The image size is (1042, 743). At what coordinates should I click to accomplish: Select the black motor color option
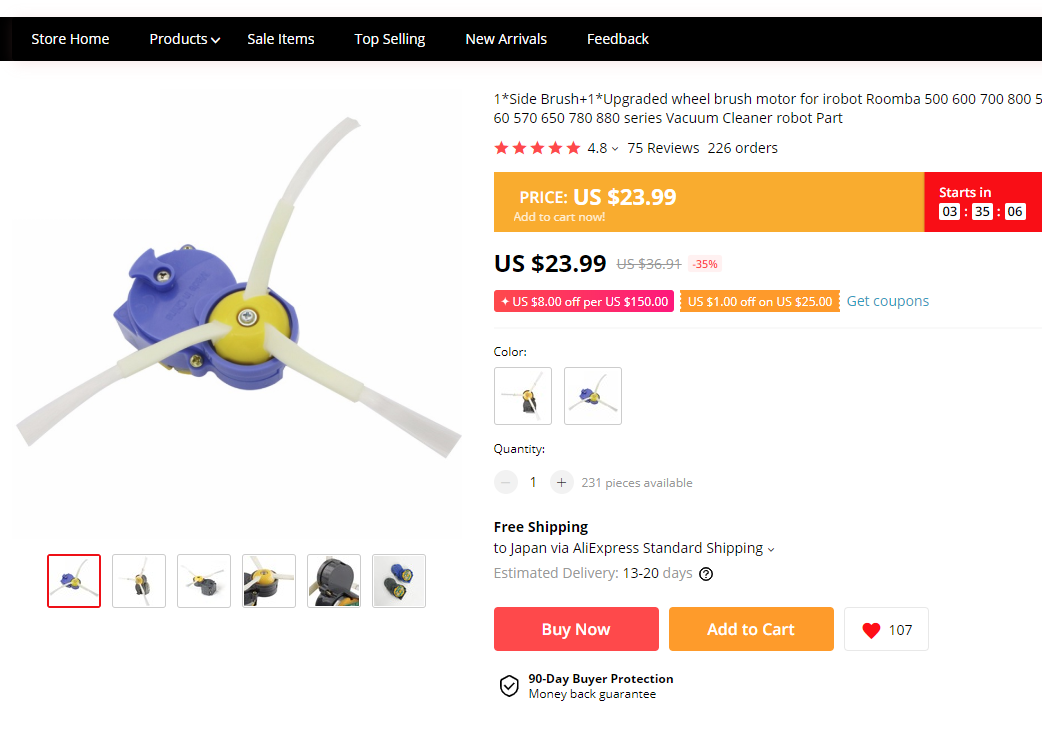click(523, 396)
